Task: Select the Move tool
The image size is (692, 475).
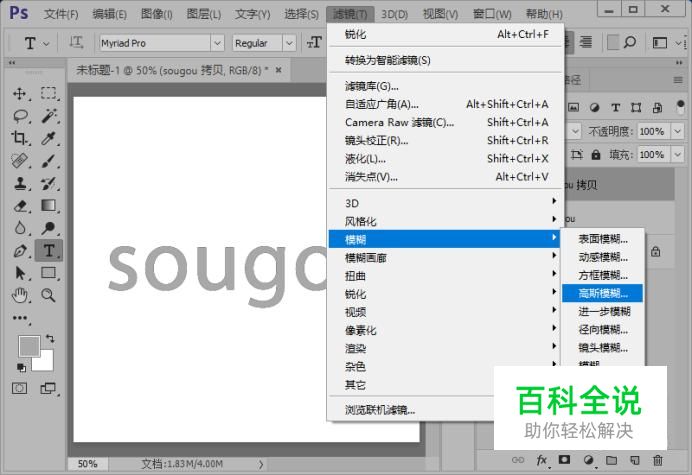Action: point(19,94)
